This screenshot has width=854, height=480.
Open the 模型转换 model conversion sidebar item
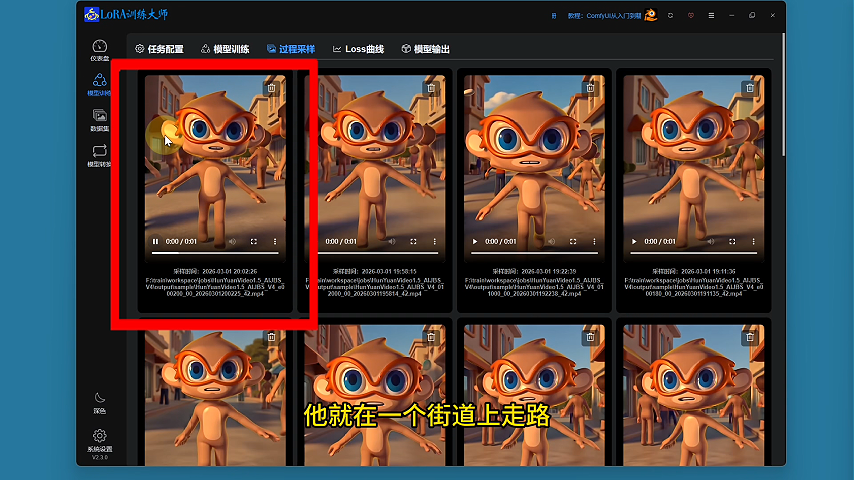(100, 156)
